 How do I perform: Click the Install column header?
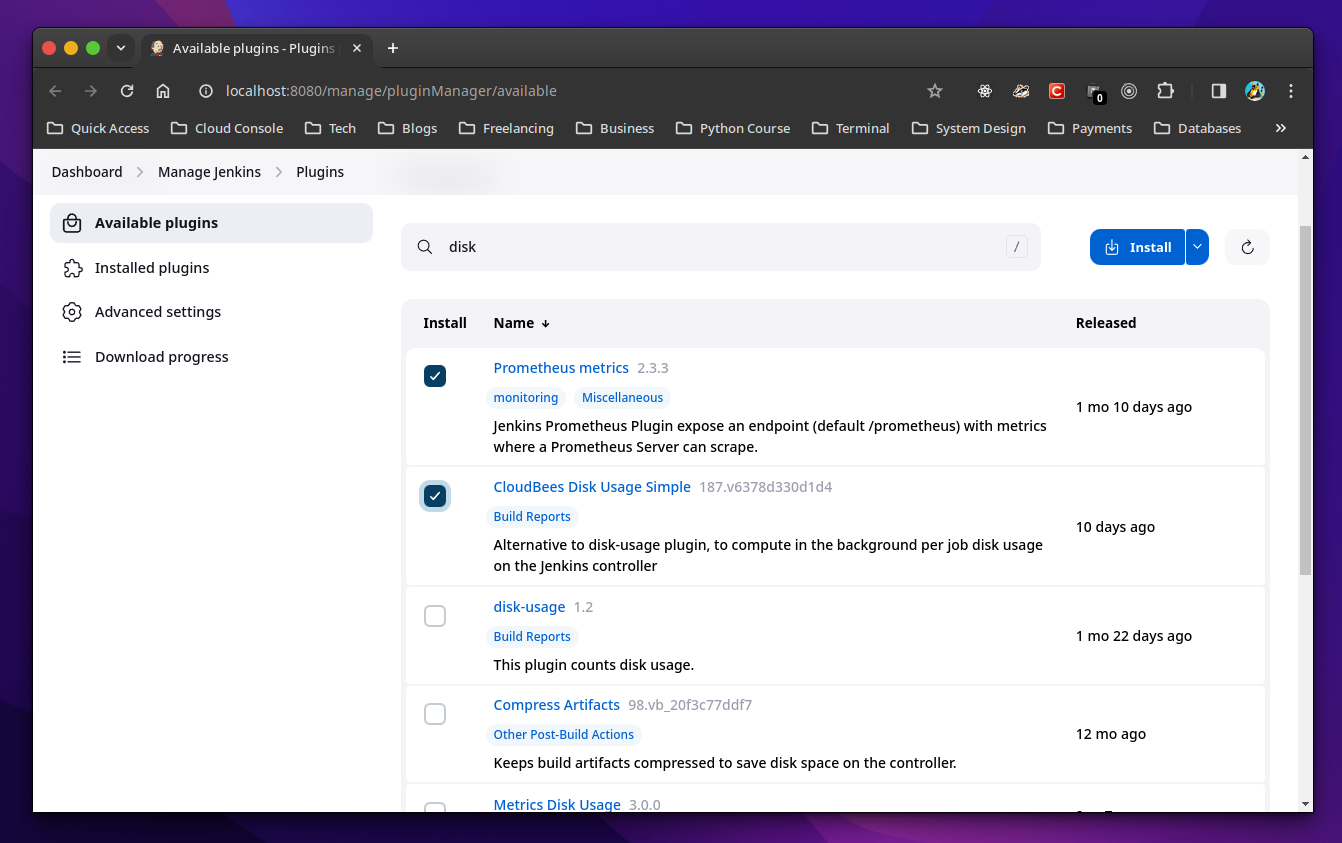click(445, 323)
